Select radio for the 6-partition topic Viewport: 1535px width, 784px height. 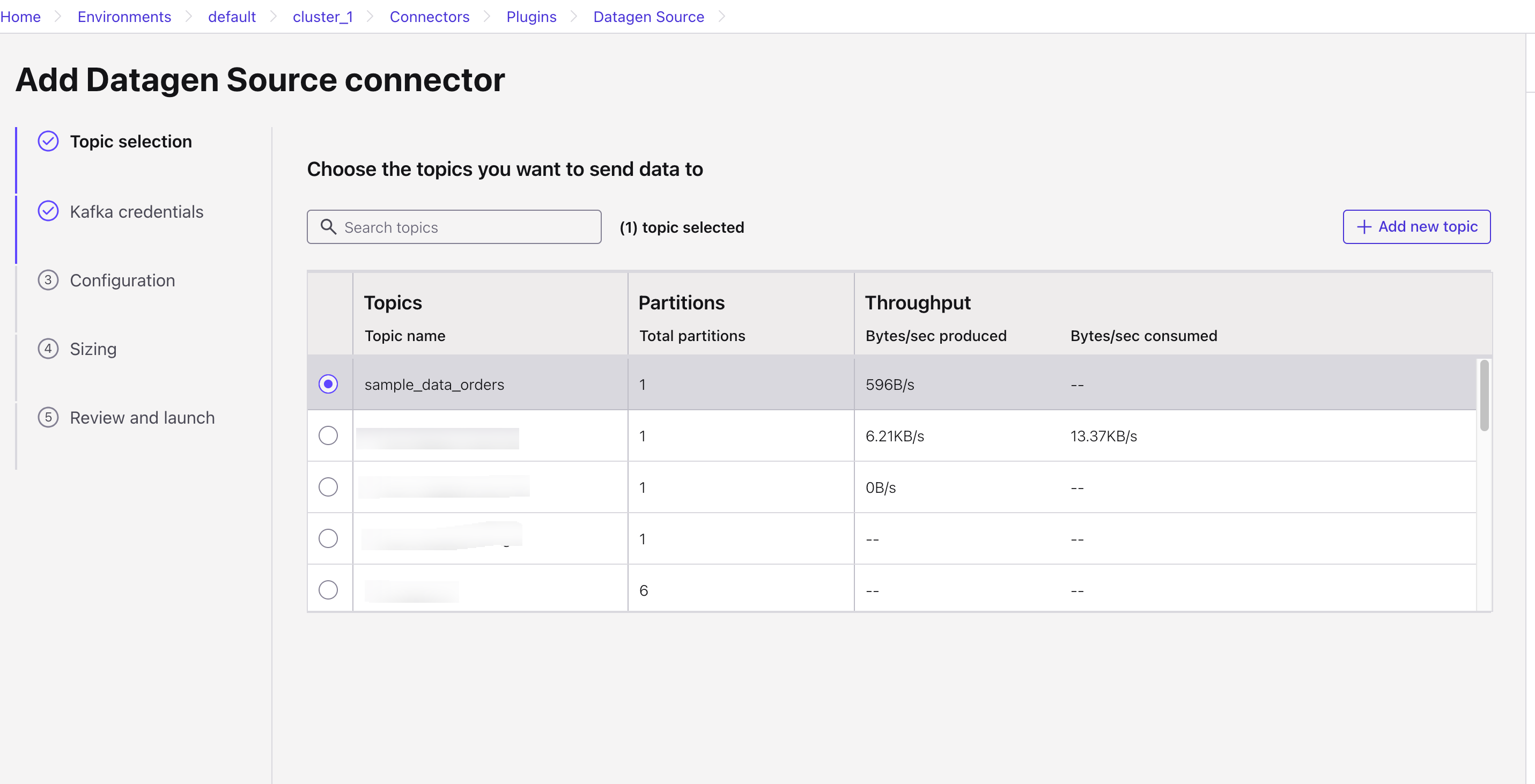tap(328, 590)
